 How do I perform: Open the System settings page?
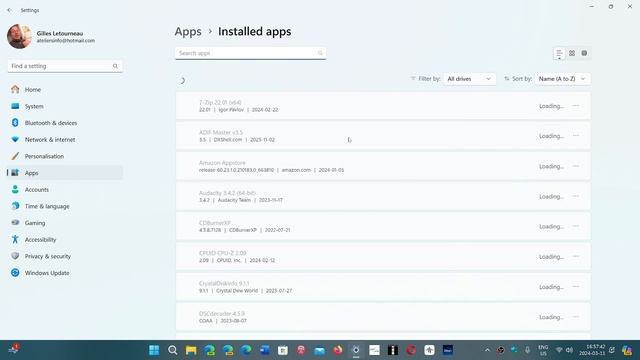pos(65,106)
